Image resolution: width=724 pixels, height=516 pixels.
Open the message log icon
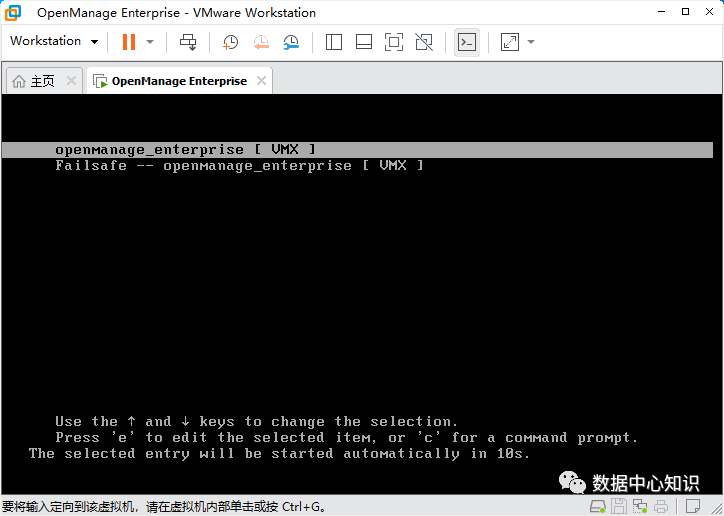tap(693, 506)
